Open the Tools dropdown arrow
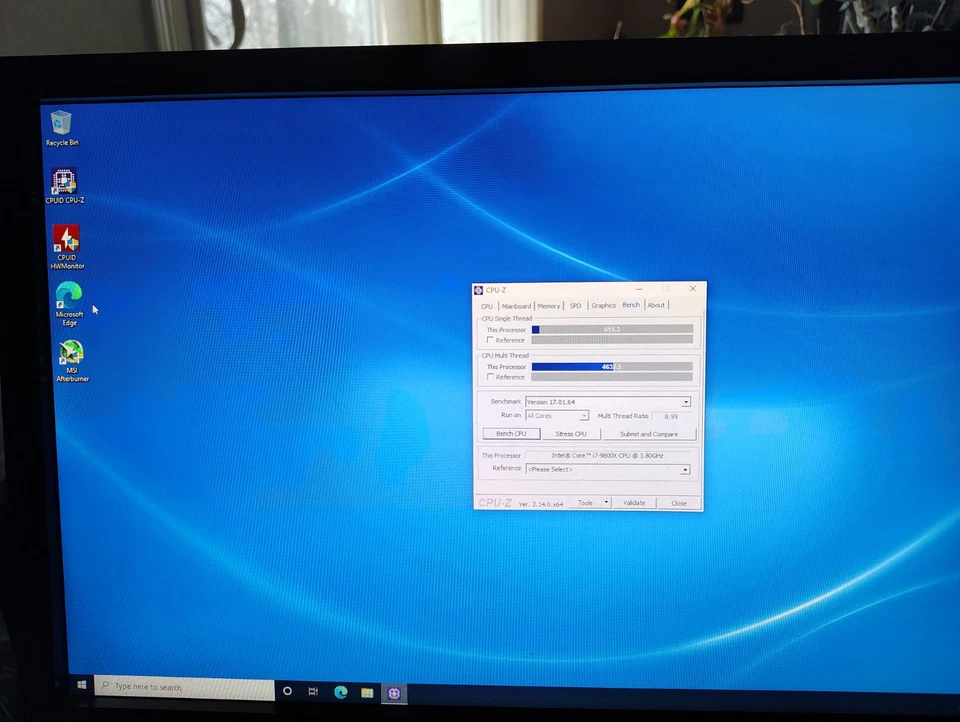This screenshot has height=722, width=960. [x=606, y=503]
